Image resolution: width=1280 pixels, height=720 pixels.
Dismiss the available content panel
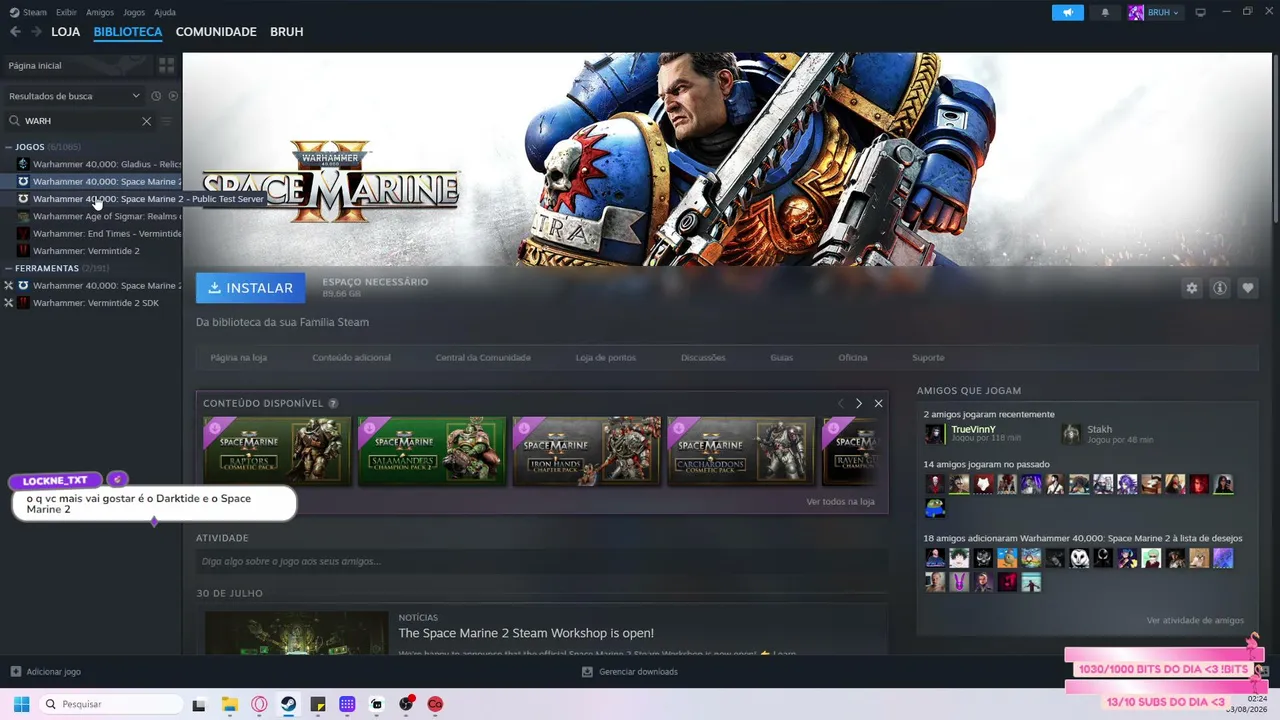[x=878, y=403]
